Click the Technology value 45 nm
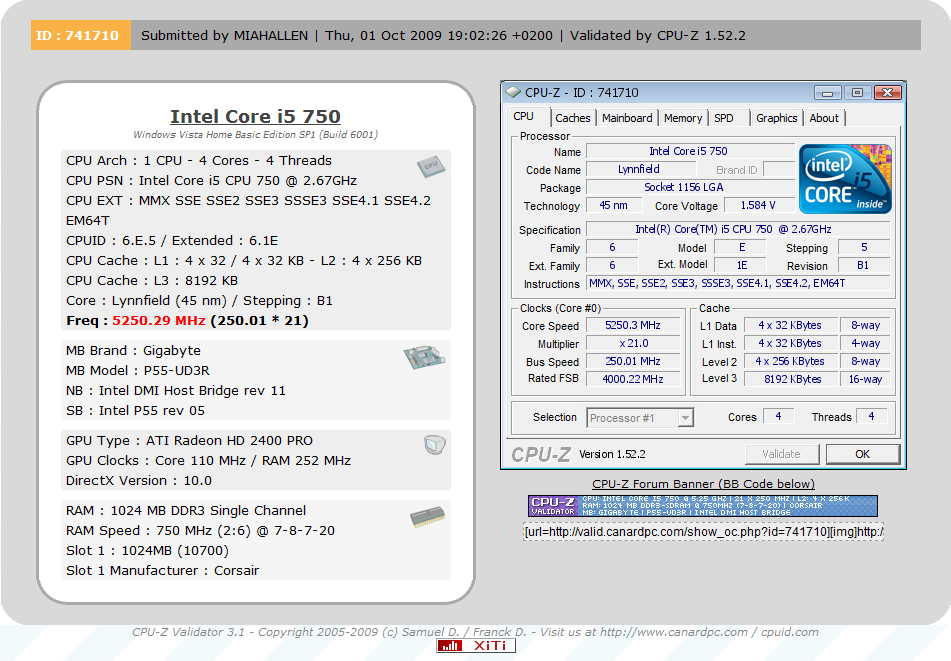This screenshot has width=951, height=661. pos(614,206)
